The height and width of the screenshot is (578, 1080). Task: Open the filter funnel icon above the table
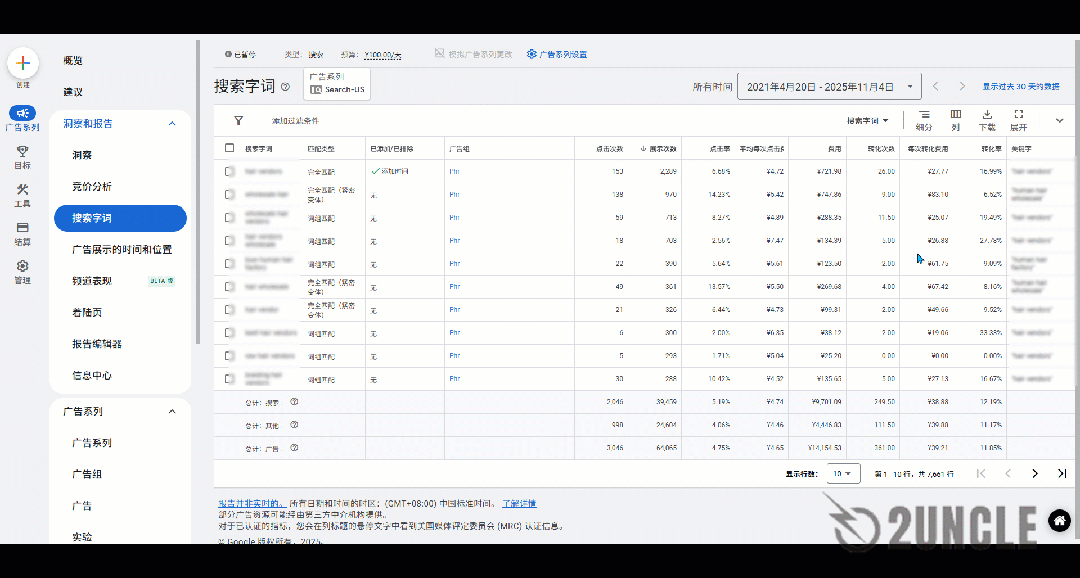(237, 120)
